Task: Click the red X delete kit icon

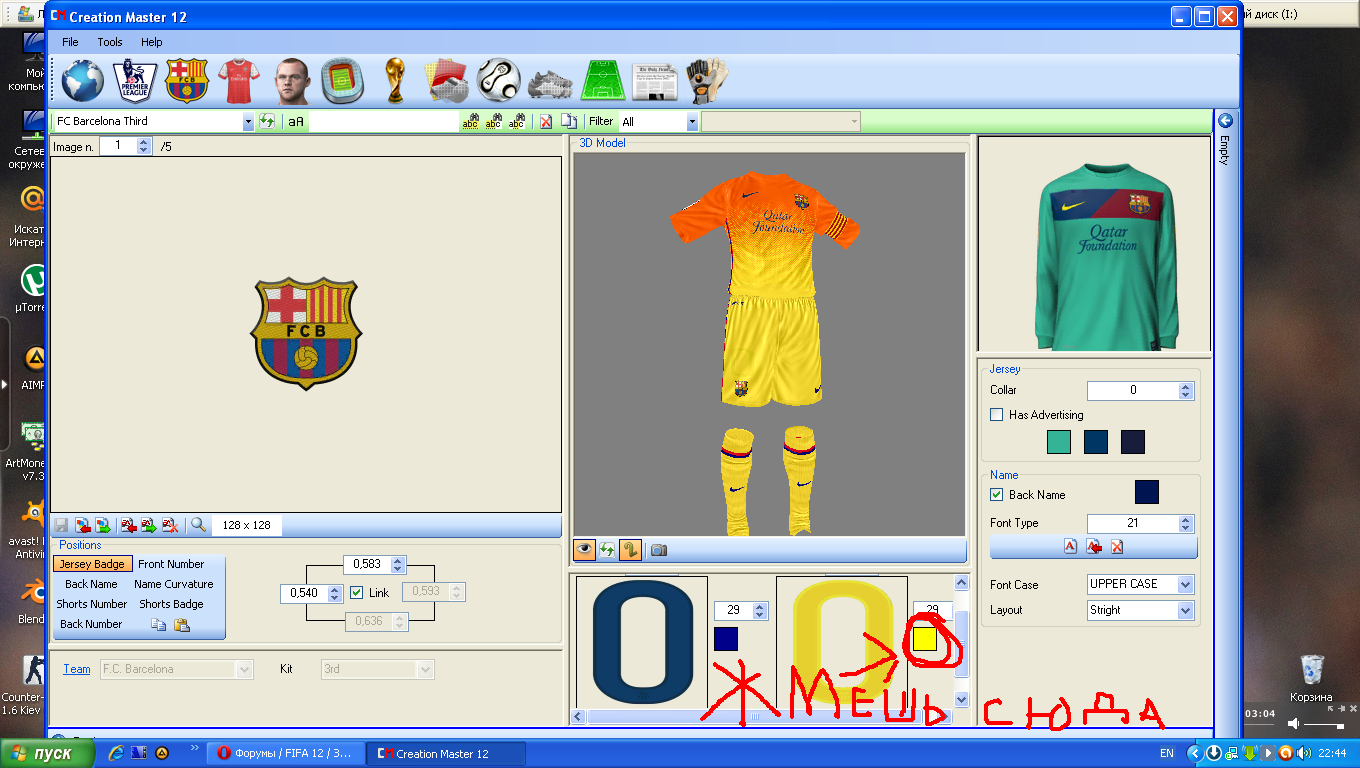Action: click(x=546, y=121)
